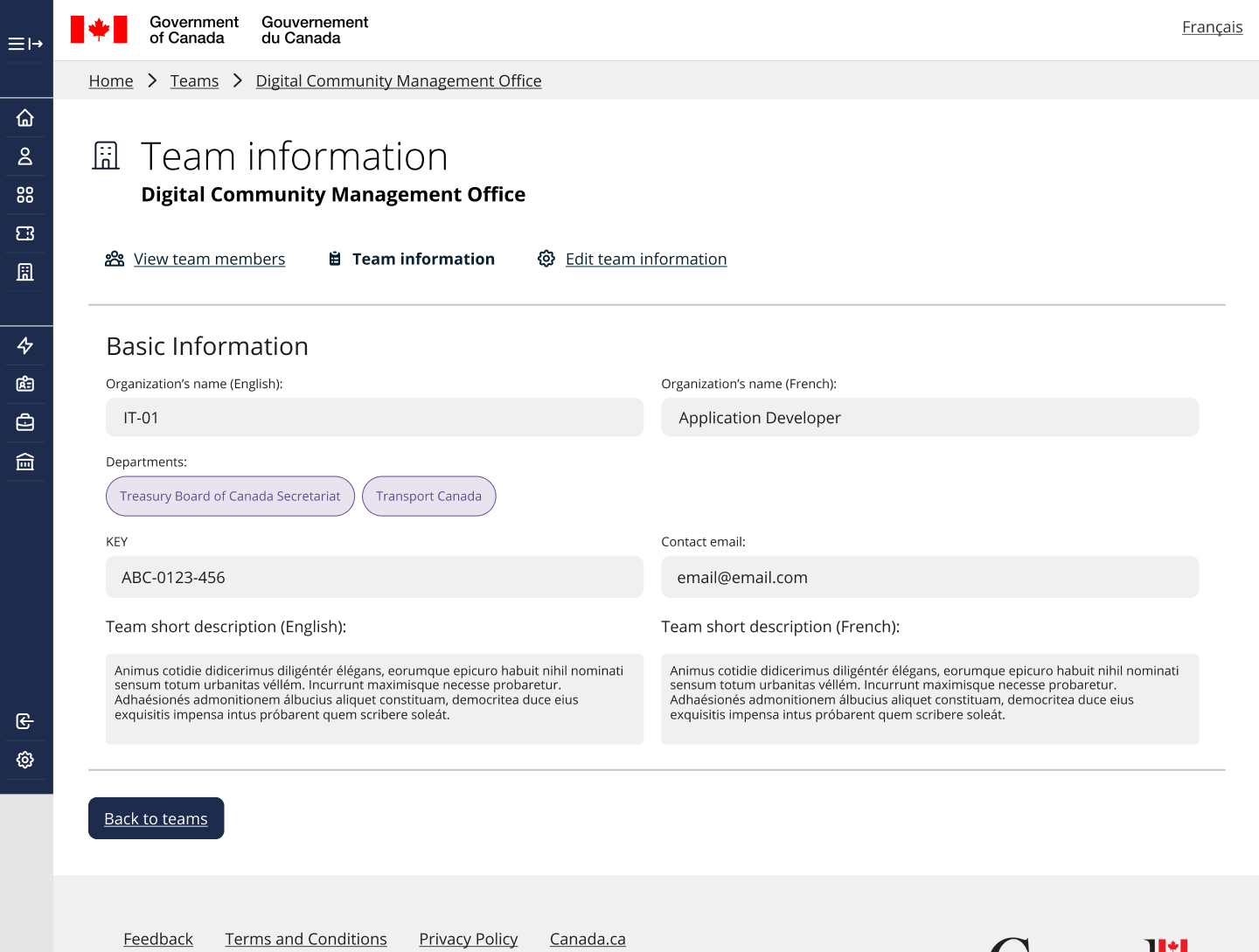Click the Contact email field
This screenshot has width=1259, height=952.
click(x=930, y=577)
